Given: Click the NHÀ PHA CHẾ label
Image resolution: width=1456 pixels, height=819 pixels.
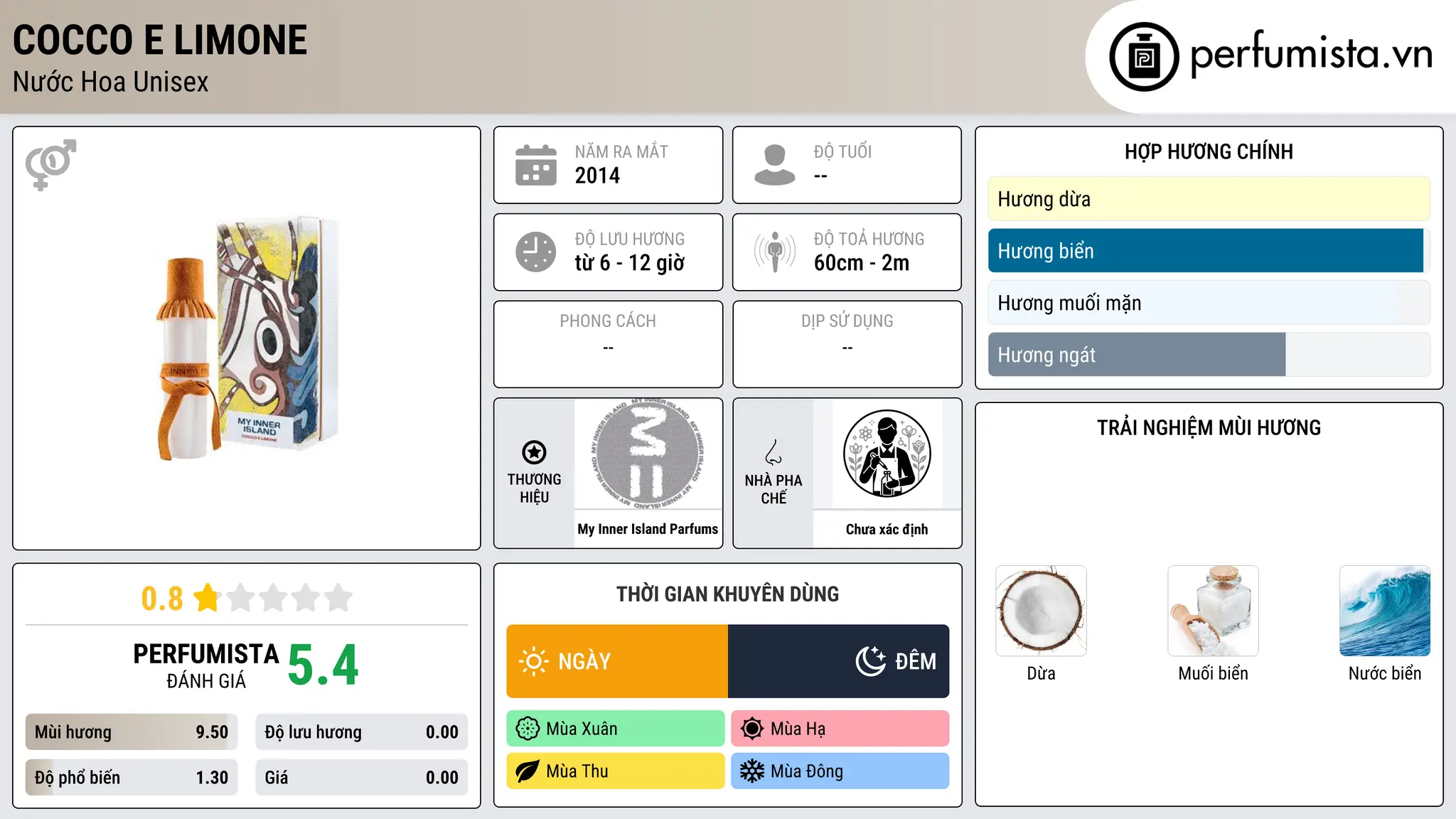Looking at the screenshot, I should tap(773, 489).
